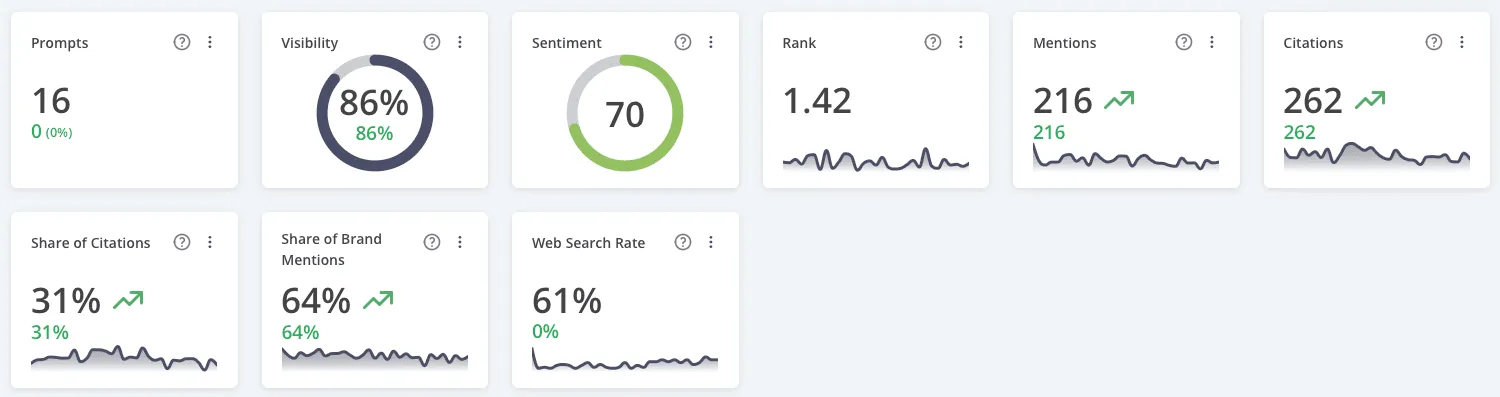Click the Citations sparkline chart
1500x397 pixels.
click(x=1377, y=157)
